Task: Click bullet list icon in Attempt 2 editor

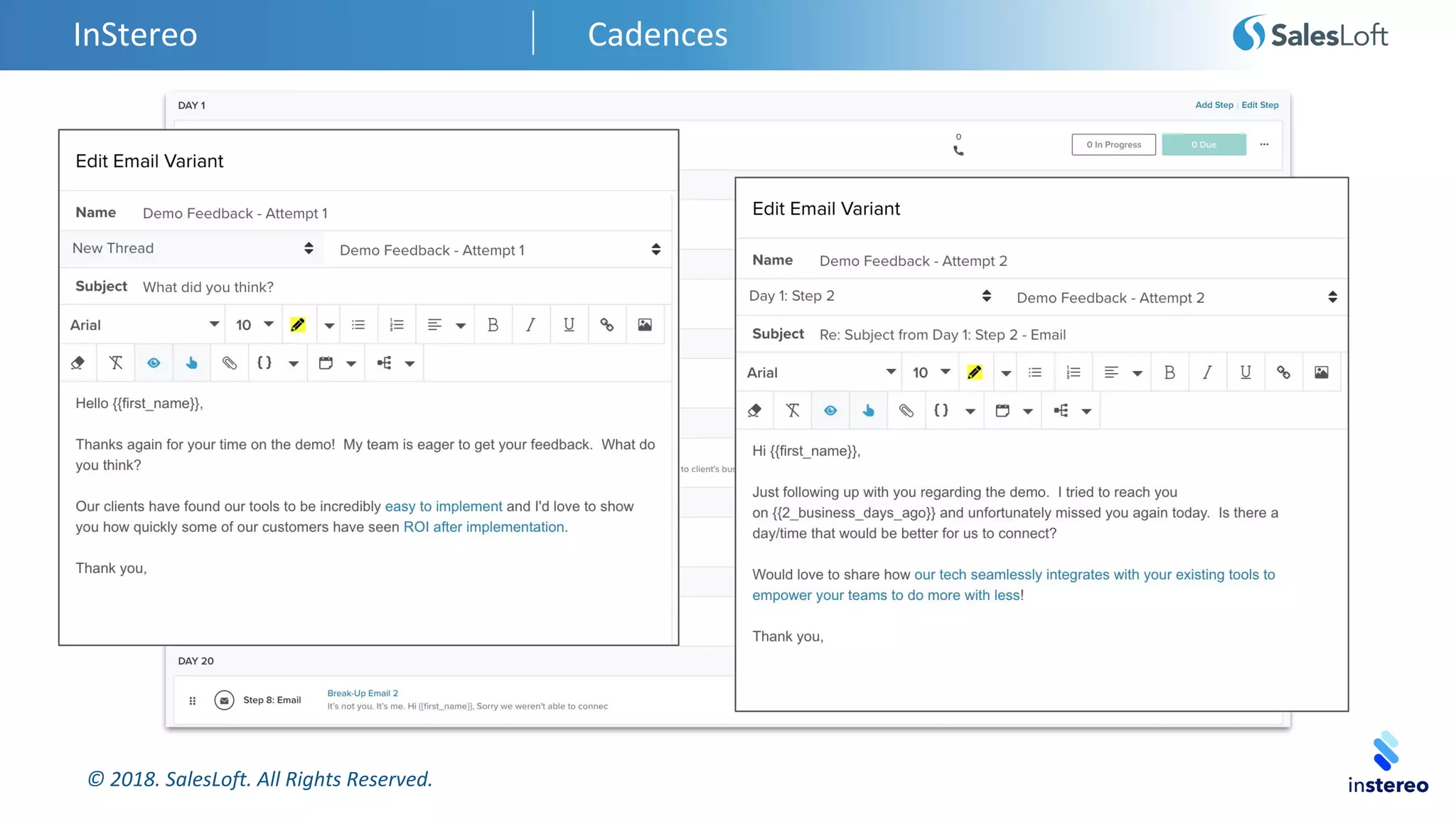Action: (1035, 373)
